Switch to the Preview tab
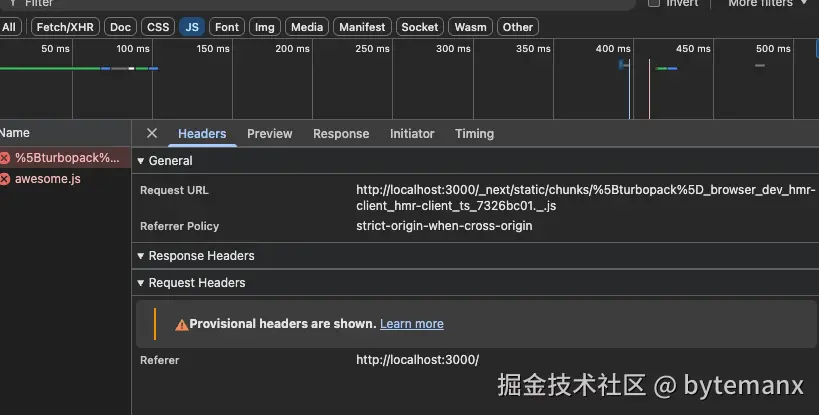The image size is (819, 415). coord(270,134)
